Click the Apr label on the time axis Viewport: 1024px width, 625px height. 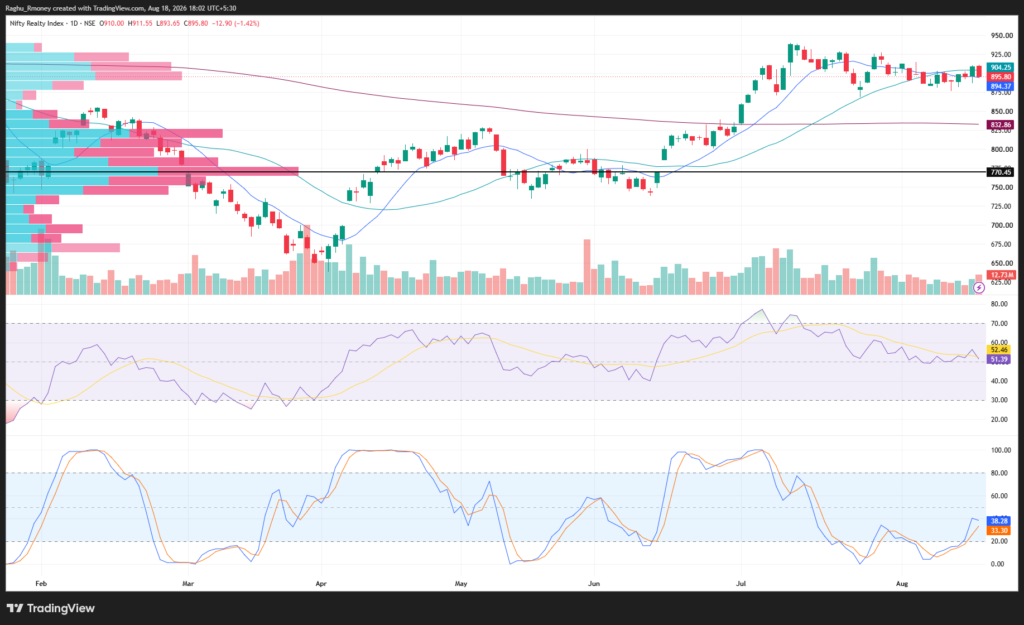pyautogui.click(x=321, y=584)
